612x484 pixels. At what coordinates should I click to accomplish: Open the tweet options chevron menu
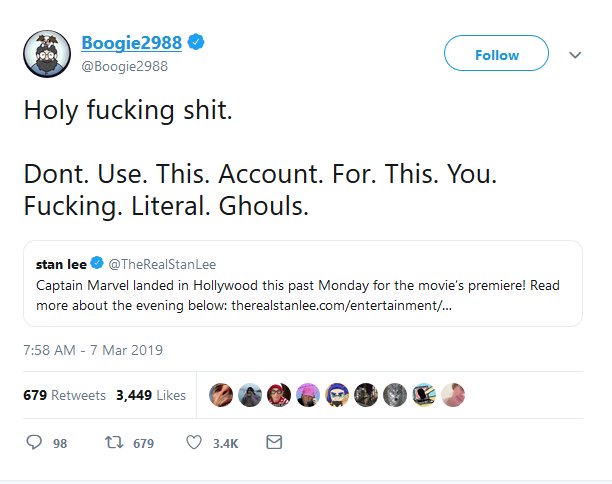pos(575,55)
